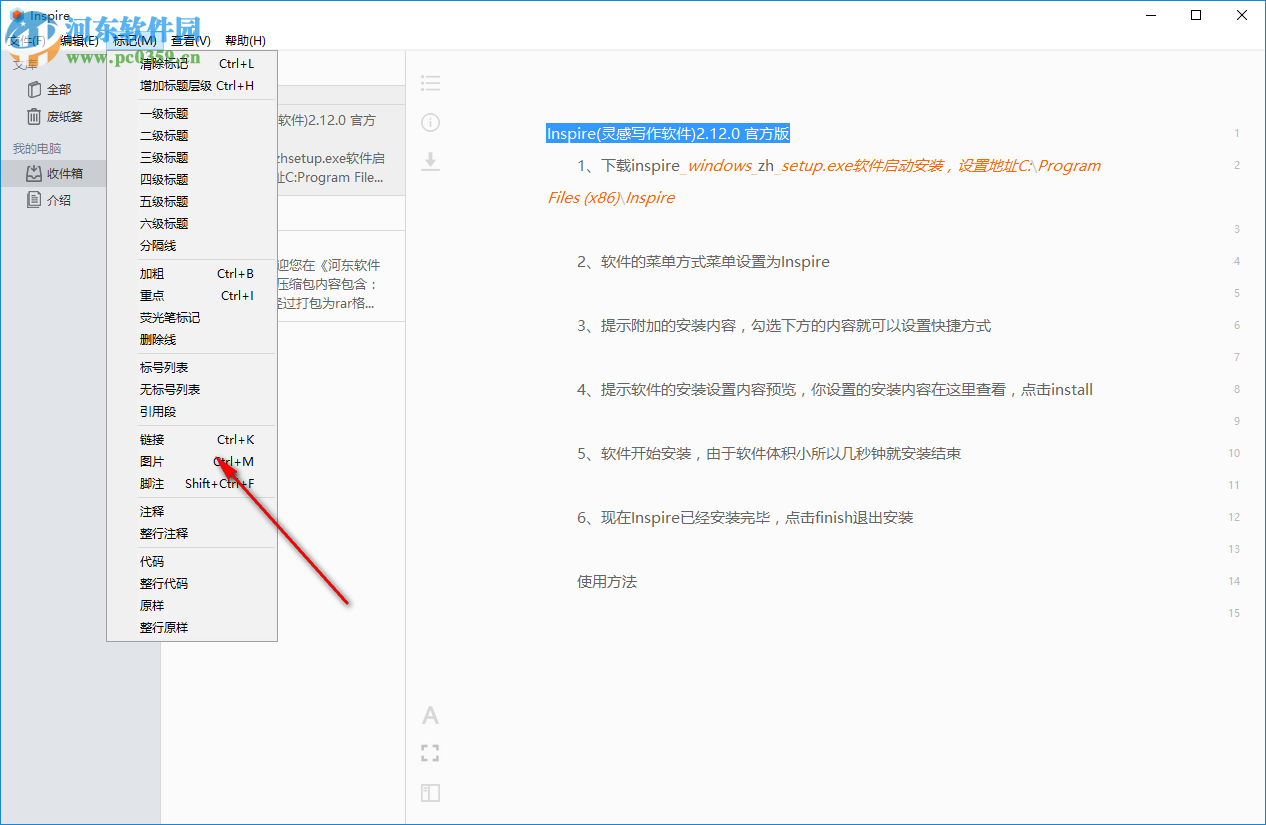1266x825 pixels.
Task: Apply 二级标题 heading
Action: pyautogui.click(x=192, y=136)
